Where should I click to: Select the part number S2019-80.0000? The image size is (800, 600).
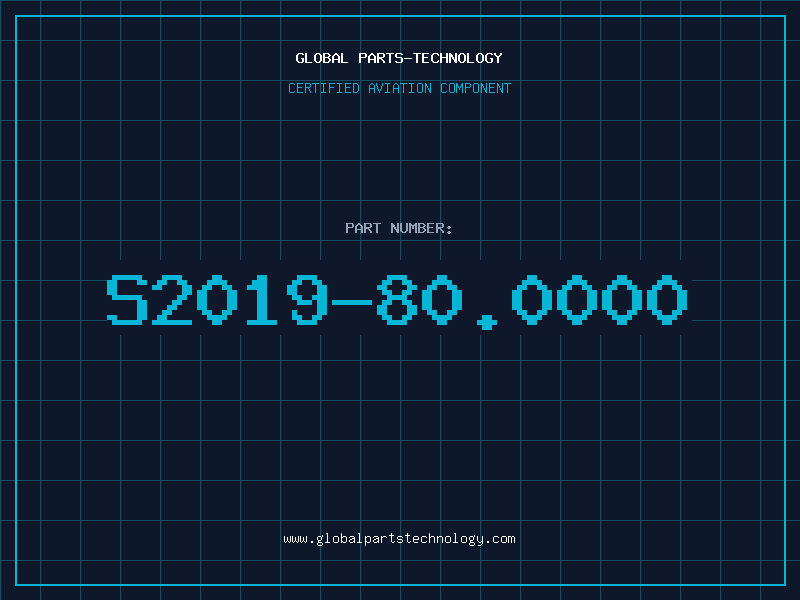[x=397, y=301]
